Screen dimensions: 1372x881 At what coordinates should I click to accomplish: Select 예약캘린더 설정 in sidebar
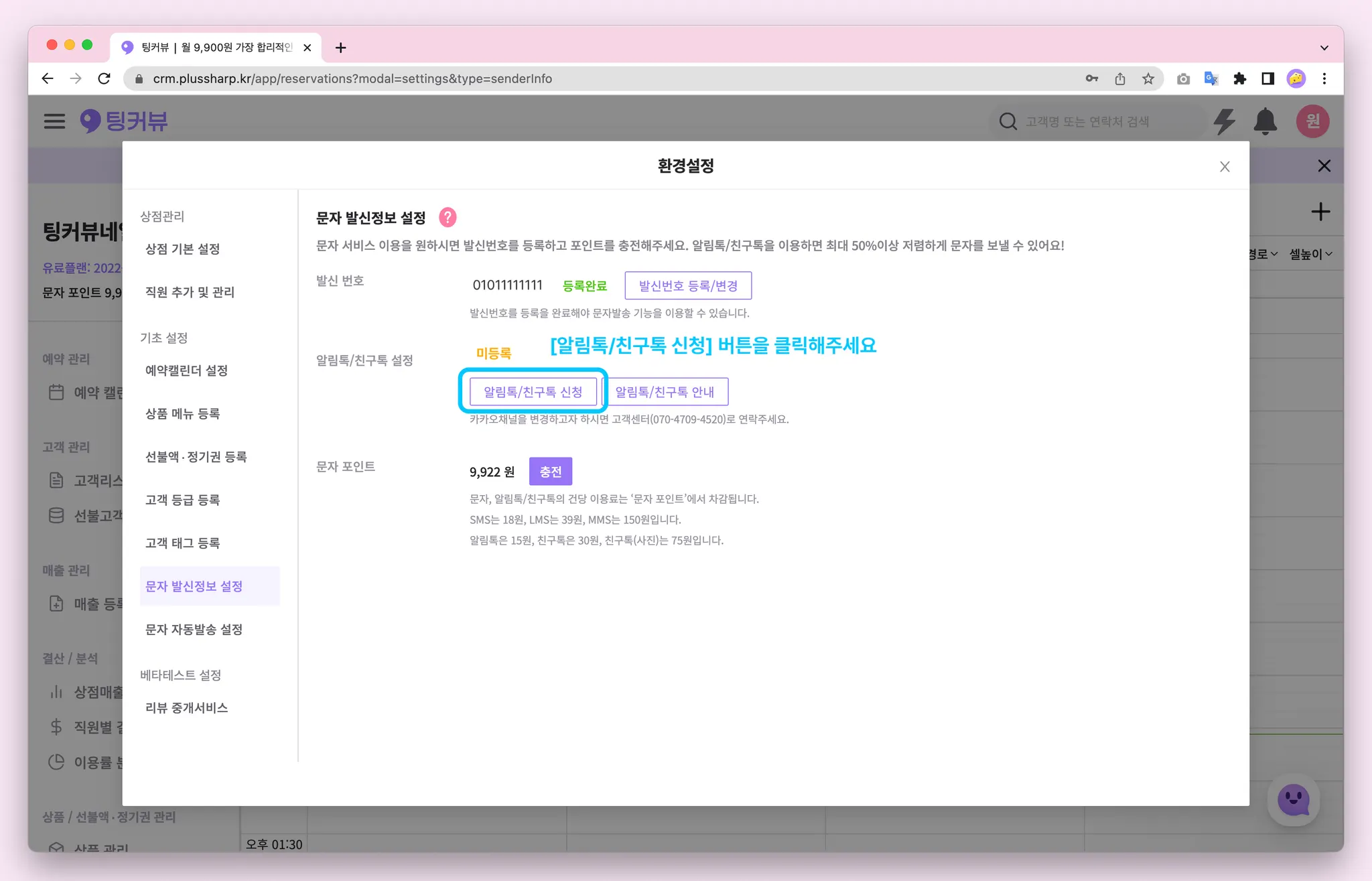[x=186, y=370]
